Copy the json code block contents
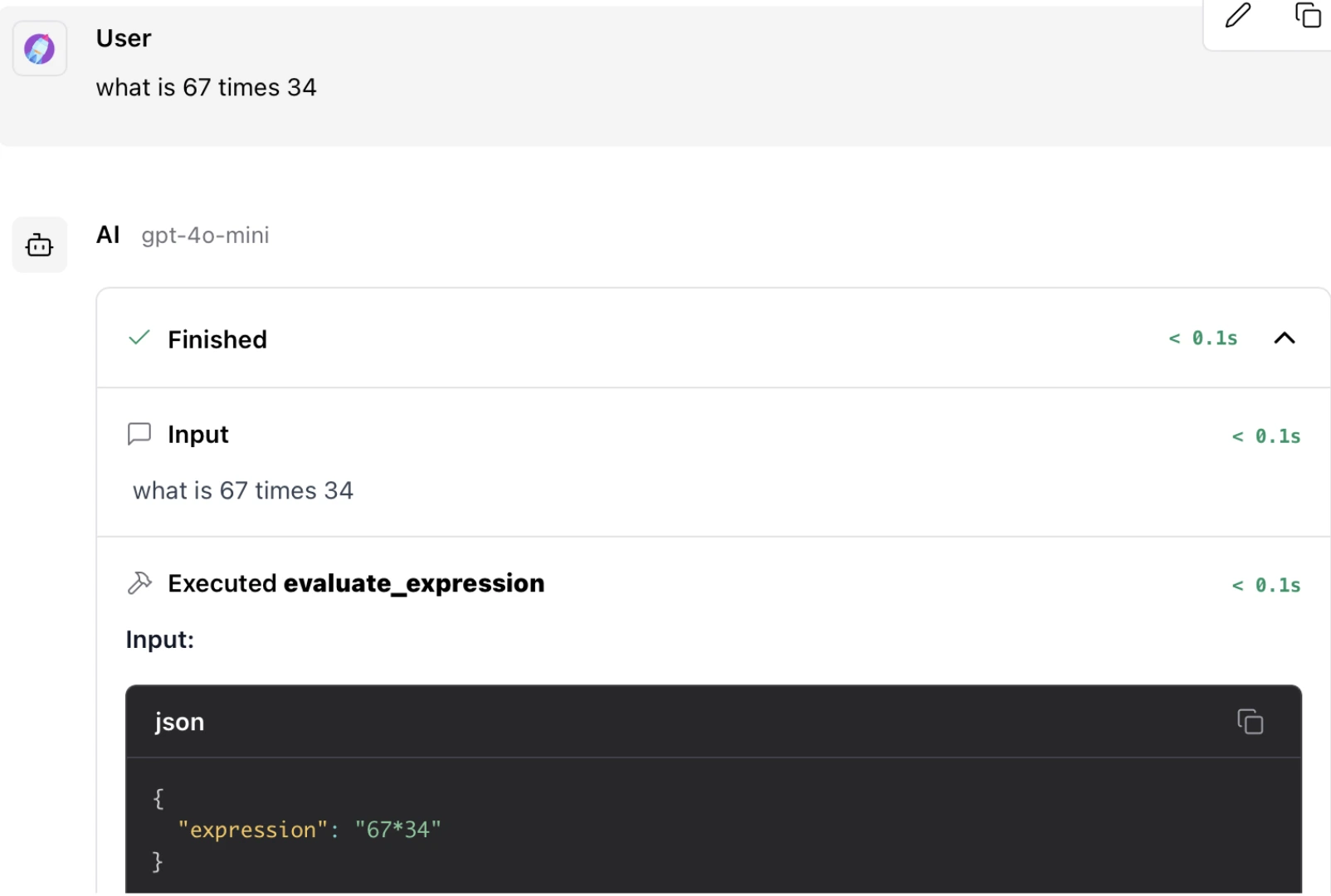Image resolution: width=1331 pixels, height=896 pixels. click(1250, 722)
